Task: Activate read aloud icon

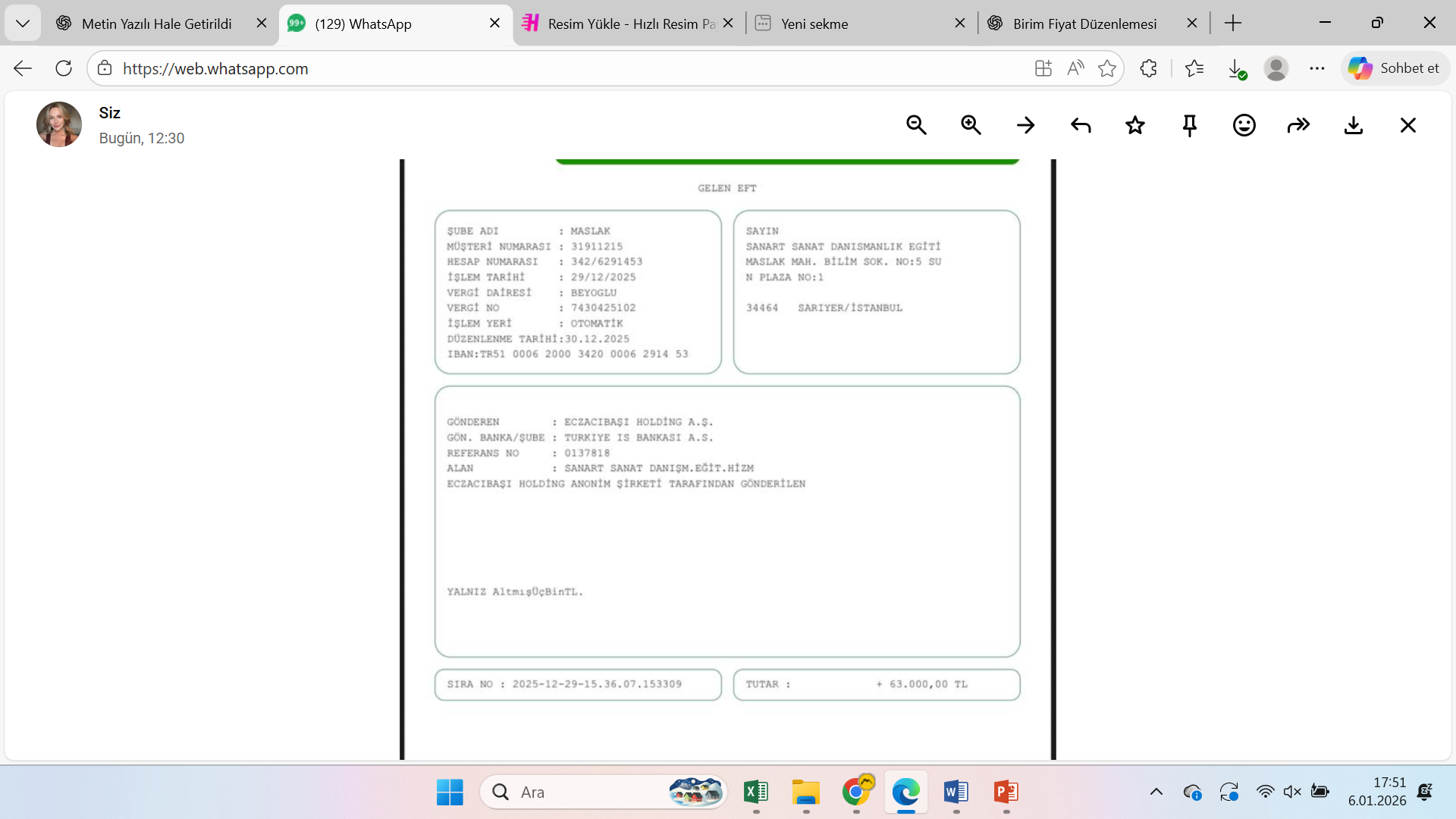Action: 1075,68
